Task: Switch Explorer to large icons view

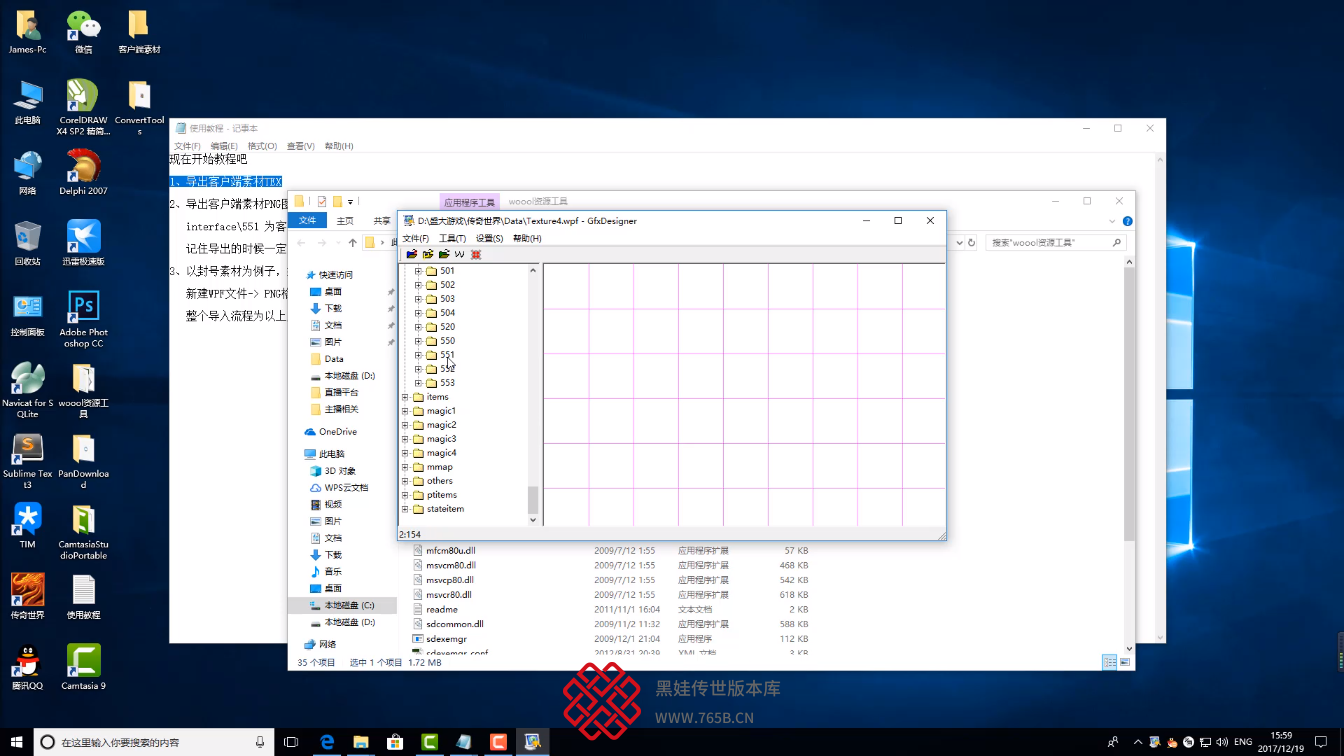Action: click(1126, 662)
